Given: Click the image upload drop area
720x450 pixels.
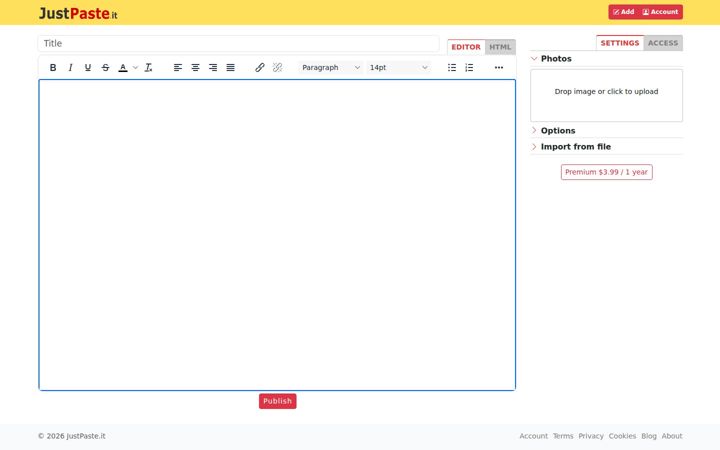Looking at the screenshot, I should point(606,96).
